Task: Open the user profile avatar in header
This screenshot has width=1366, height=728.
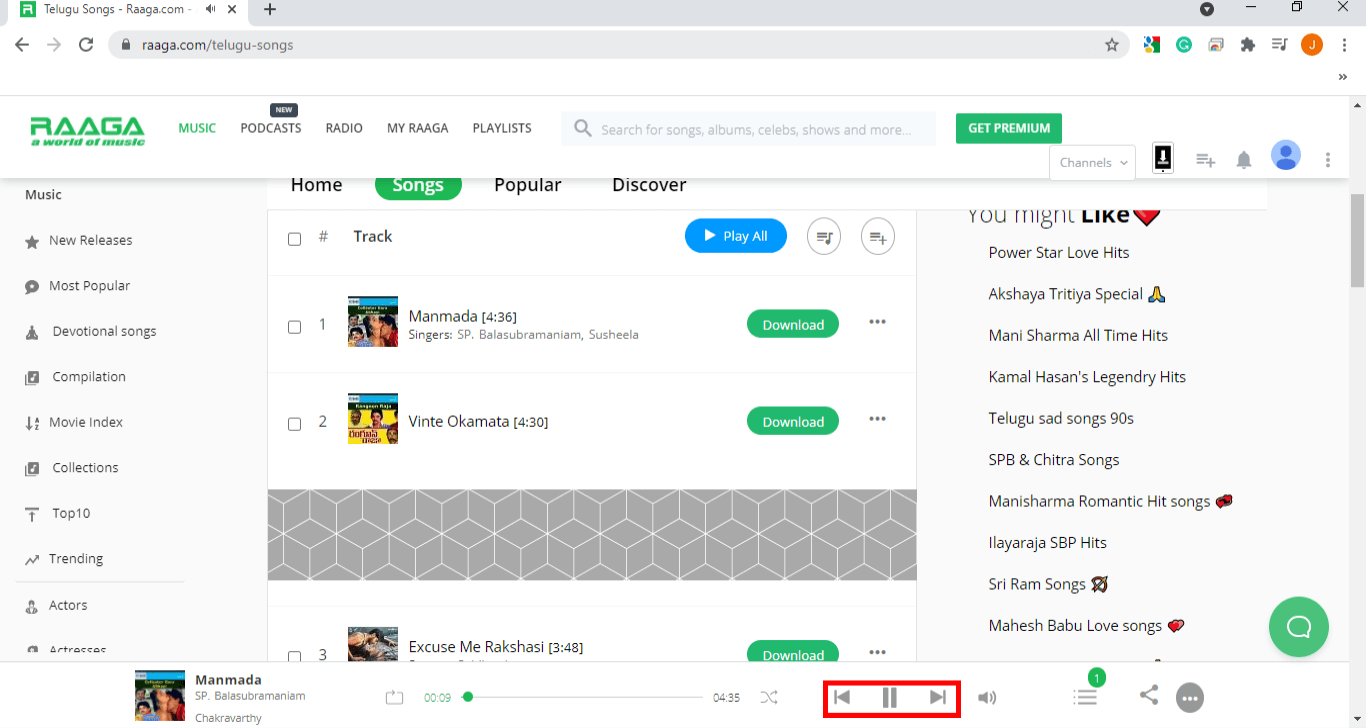Action: coord(1285,155)
